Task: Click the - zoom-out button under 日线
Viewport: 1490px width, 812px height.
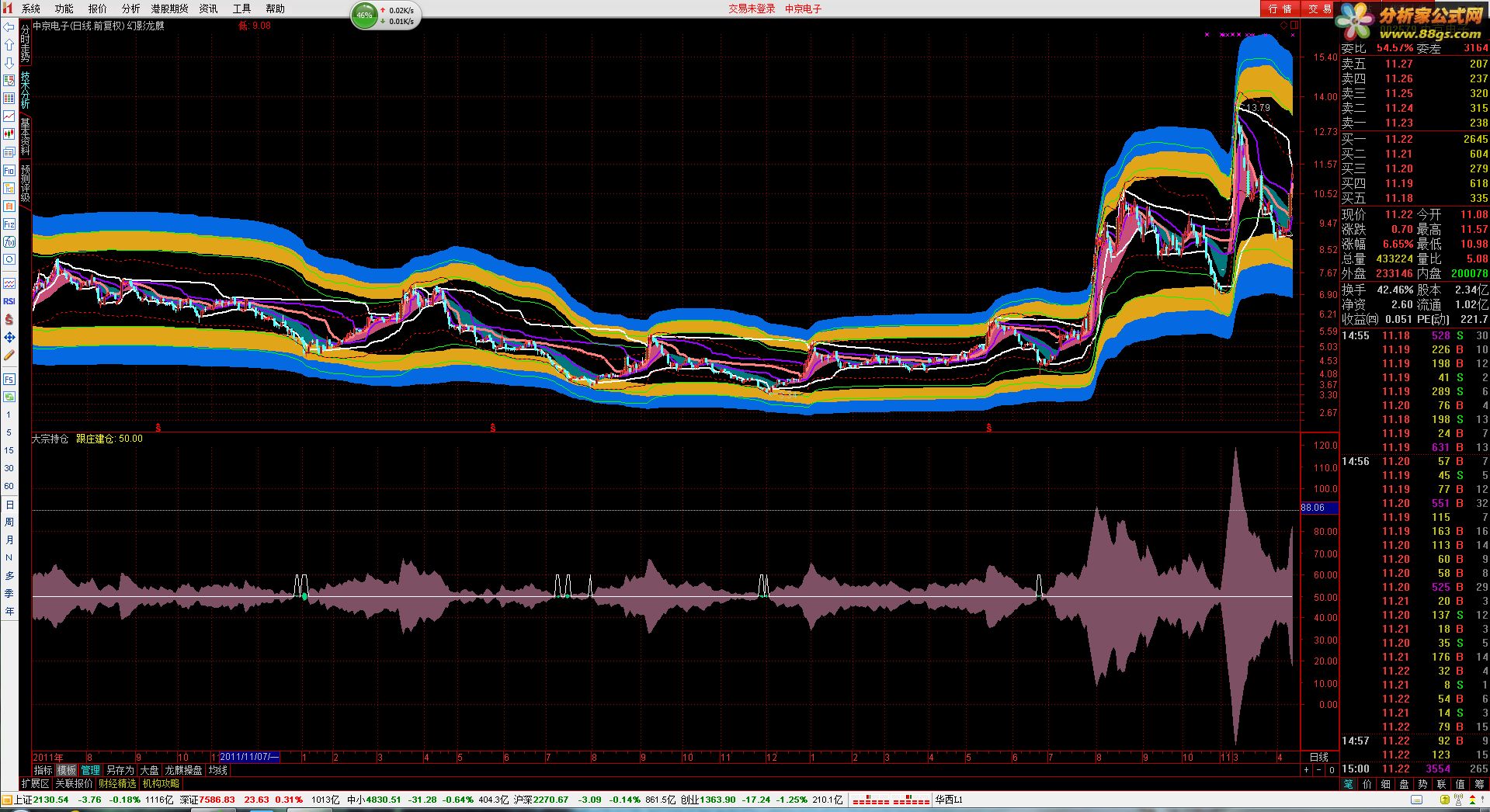Action: pos(1319,770)
